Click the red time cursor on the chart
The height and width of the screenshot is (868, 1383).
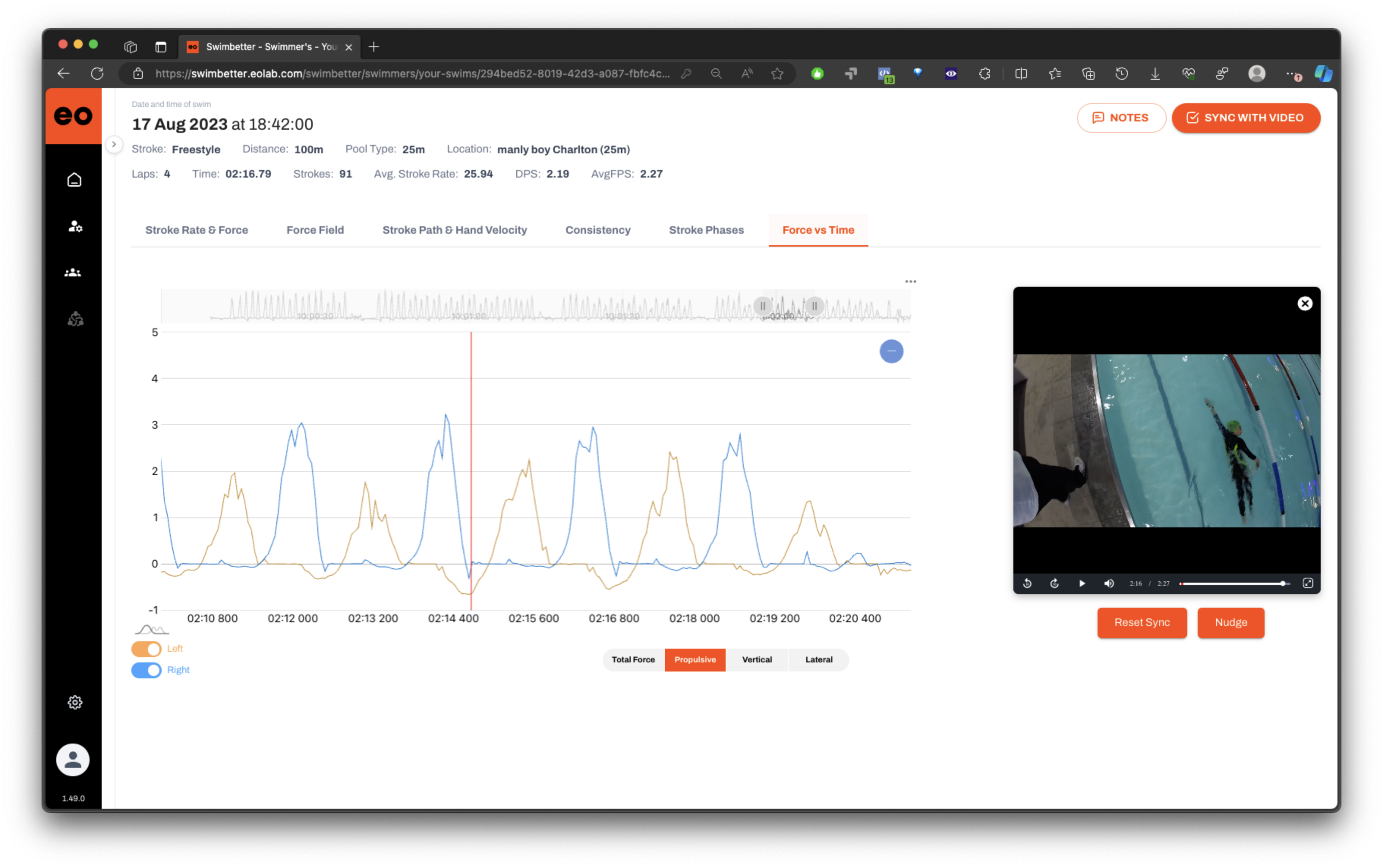tap(471, 471)
